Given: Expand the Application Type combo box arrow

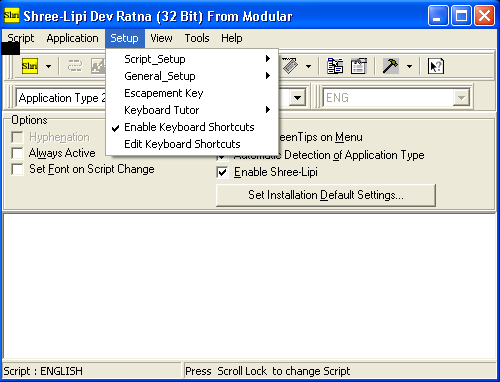Looking at the screenshot, I should point(297,98).
